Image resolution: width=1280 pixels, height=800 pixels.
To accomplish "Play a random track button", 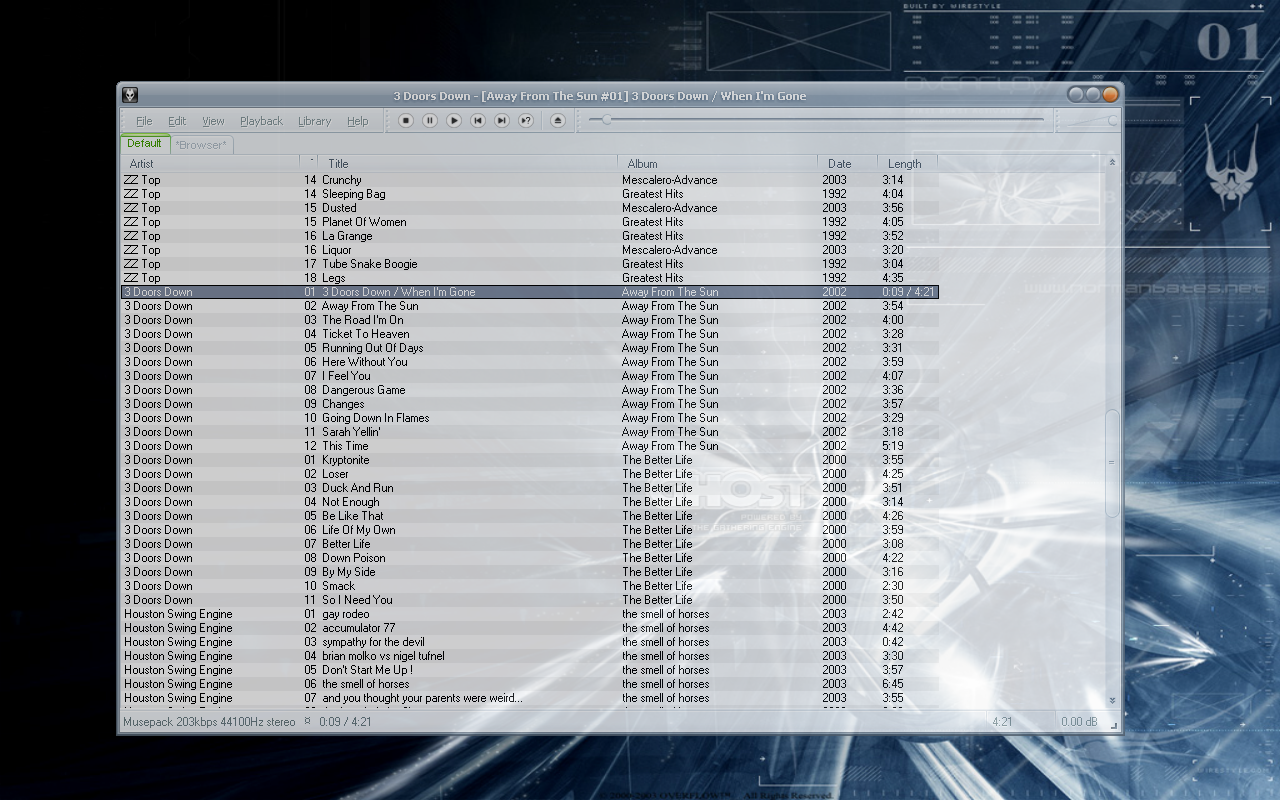I will [526, 121].
